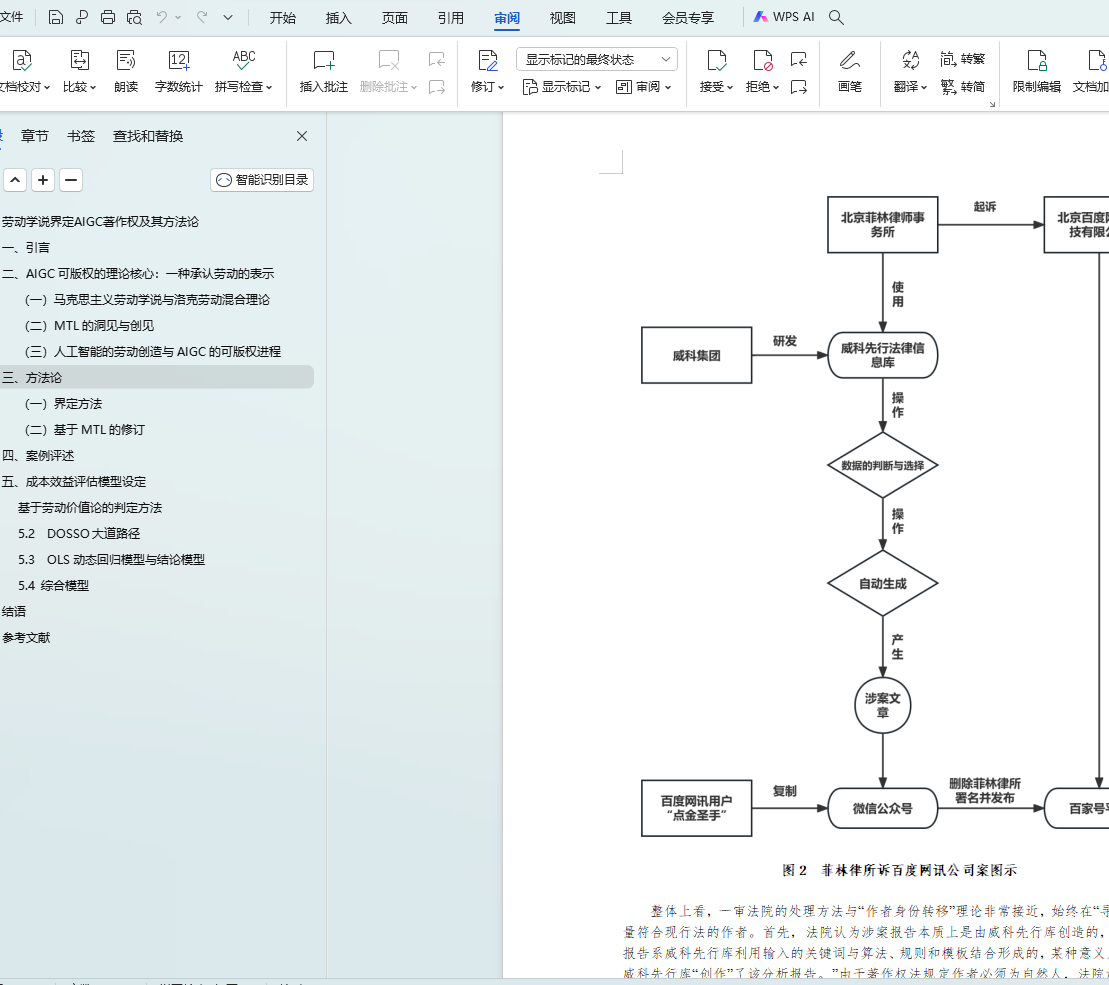
Task: Open the search magnifier icon near WPS AI
Action: click(x=836, y=18)
